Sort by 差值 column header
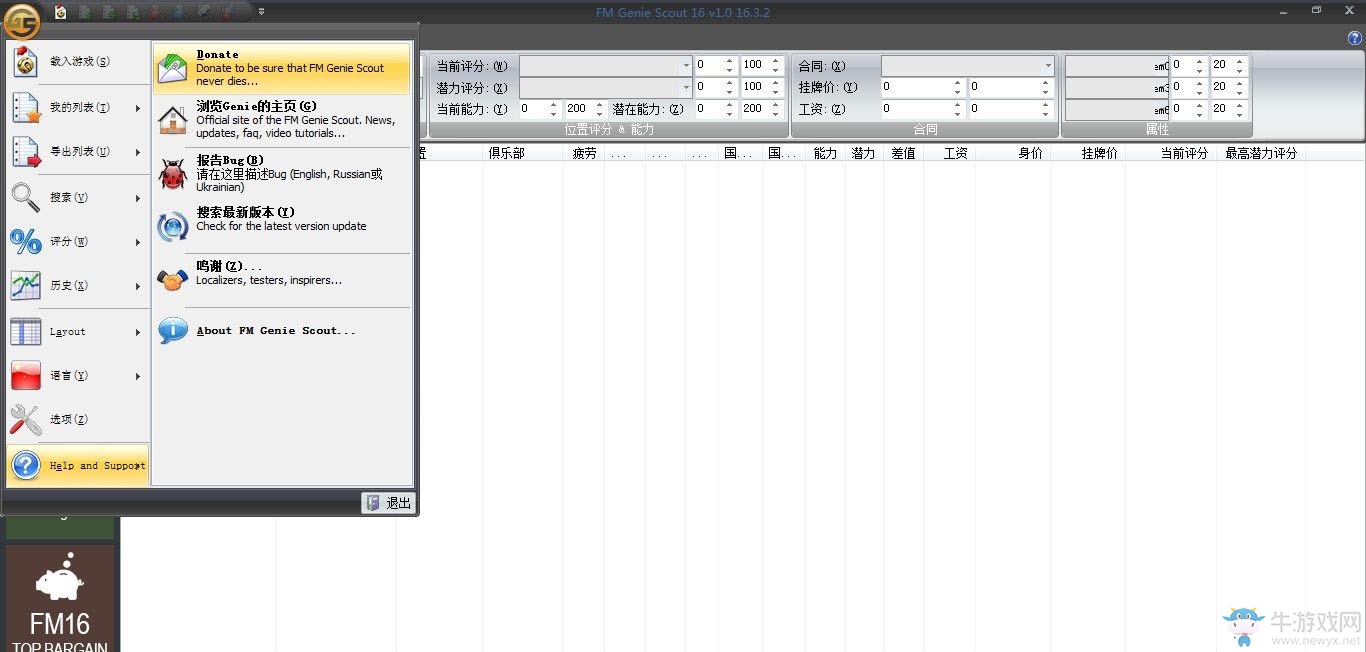Screen dimensions: 1366x652 [903, 153]
